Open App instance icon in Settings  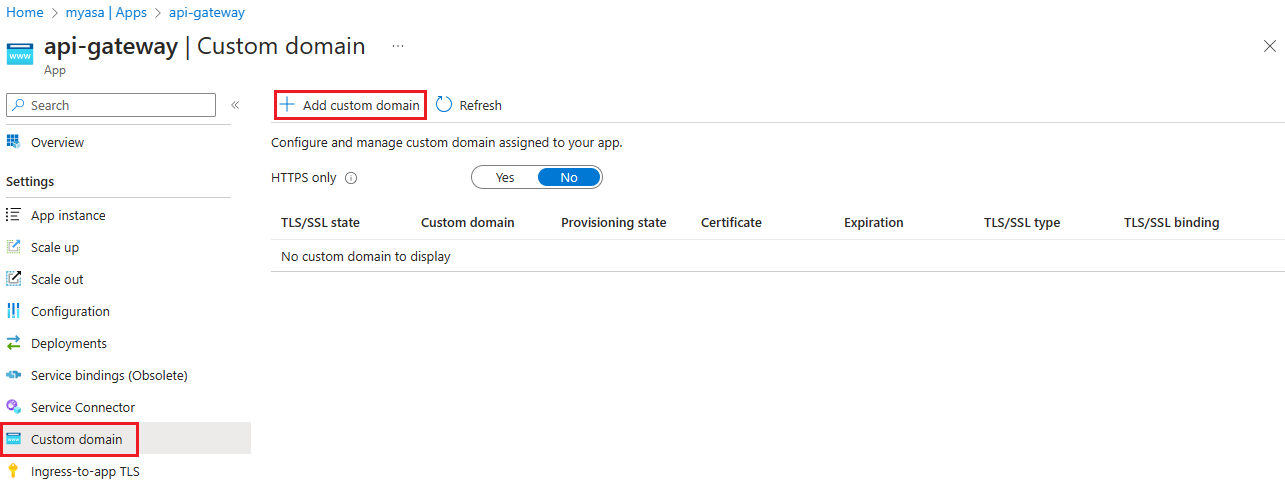pyautogui.click(x=13, y=215)
